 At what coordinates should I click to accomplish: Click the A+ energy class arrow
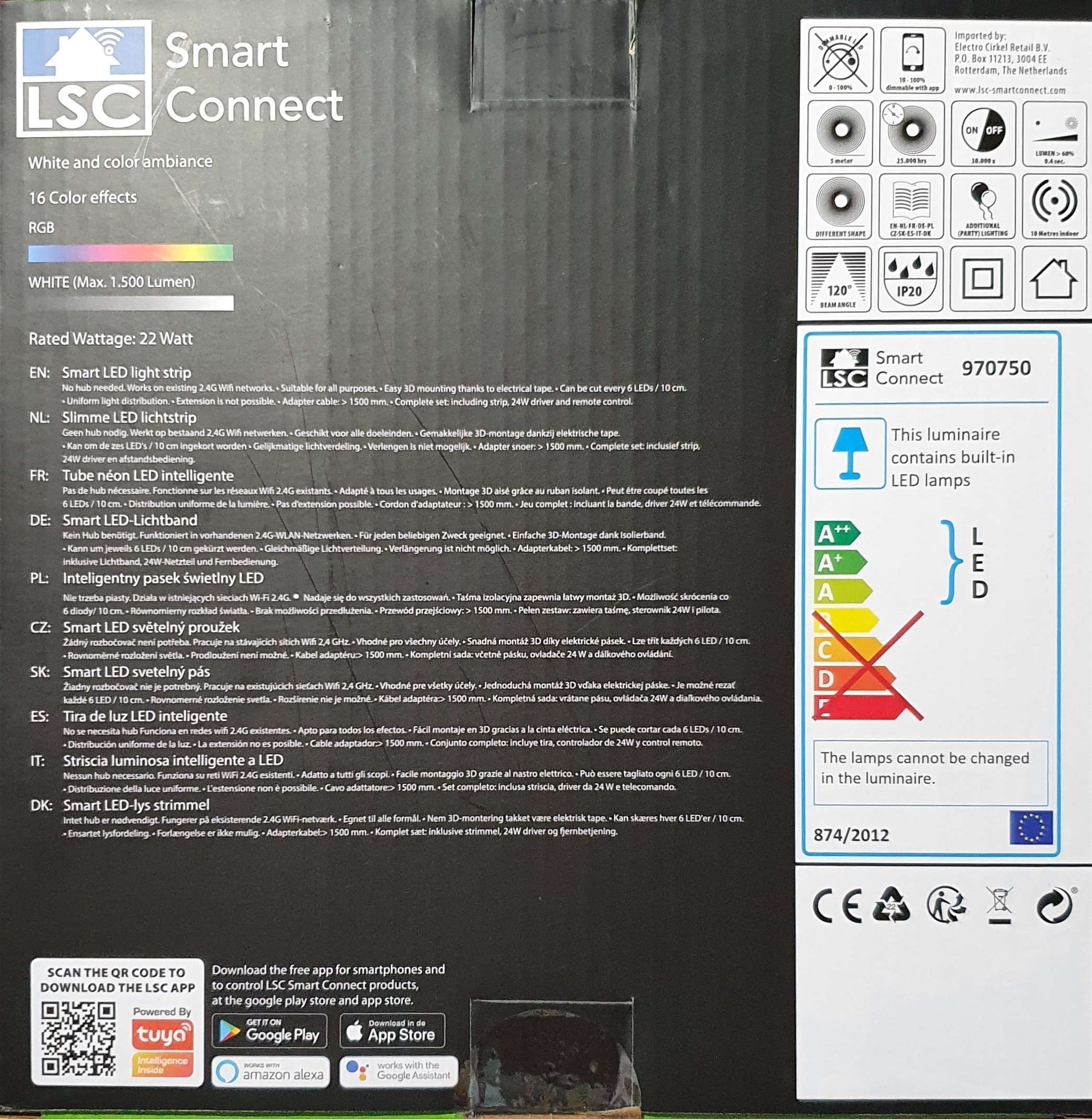coord(840,563)
